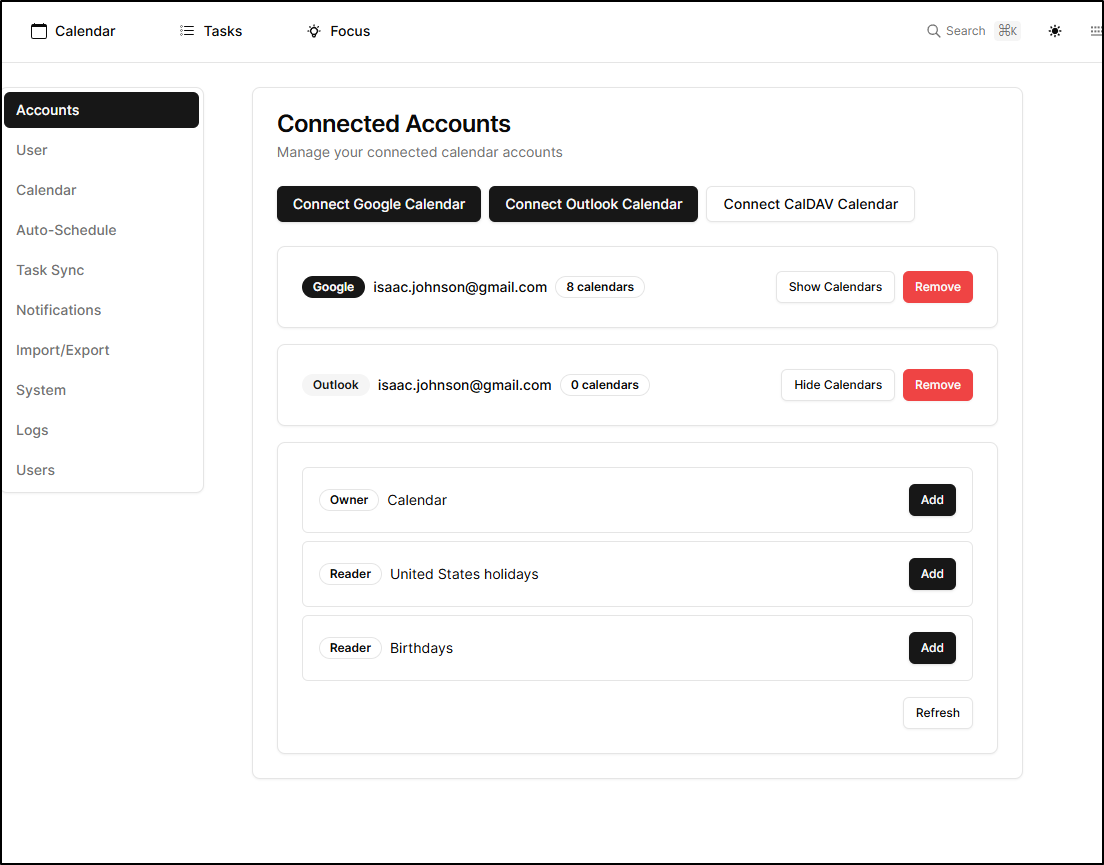Select Accounts in the settings sidebar
The height and width of the screenshot is (865, 1104).
pos(101,110)
